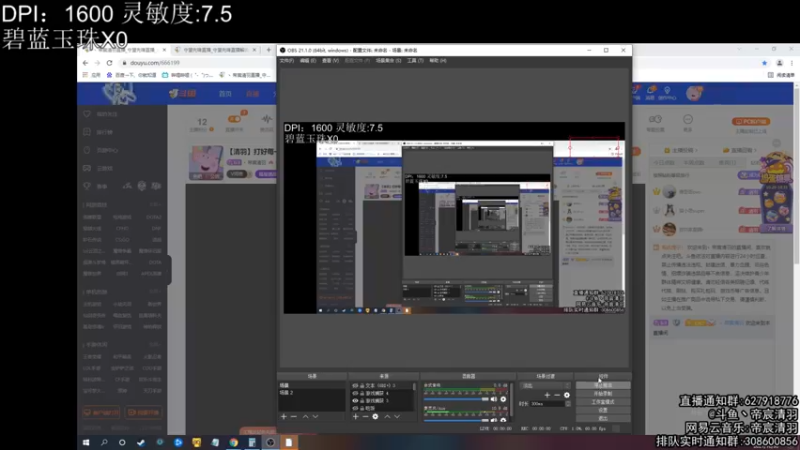Click the Studio Mode button in controls
Viewport: 800px width, 450px height.
(x=603, y=402)
